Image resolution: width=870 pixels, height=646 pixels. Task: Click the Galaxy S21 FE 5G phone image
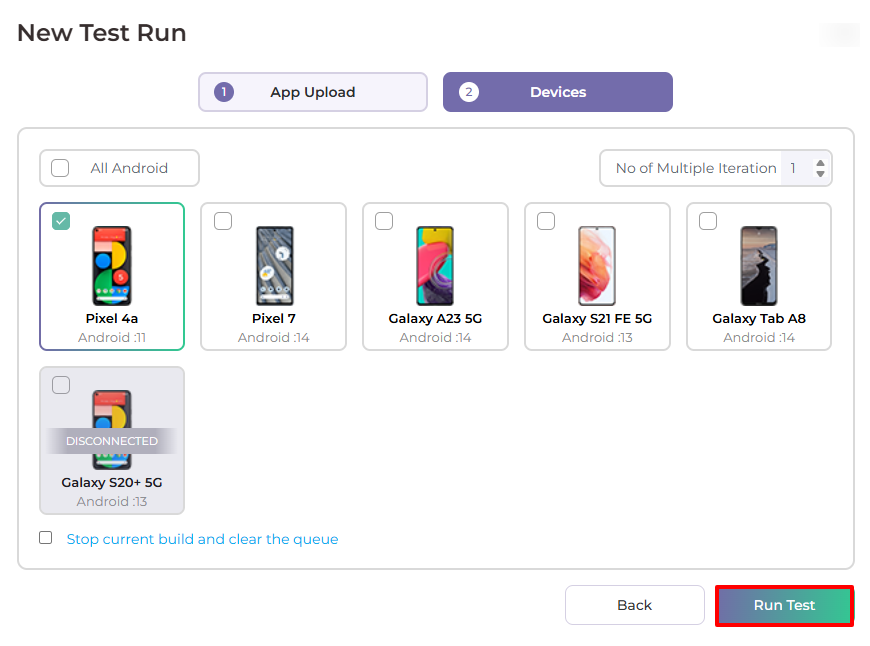point(597,265)
